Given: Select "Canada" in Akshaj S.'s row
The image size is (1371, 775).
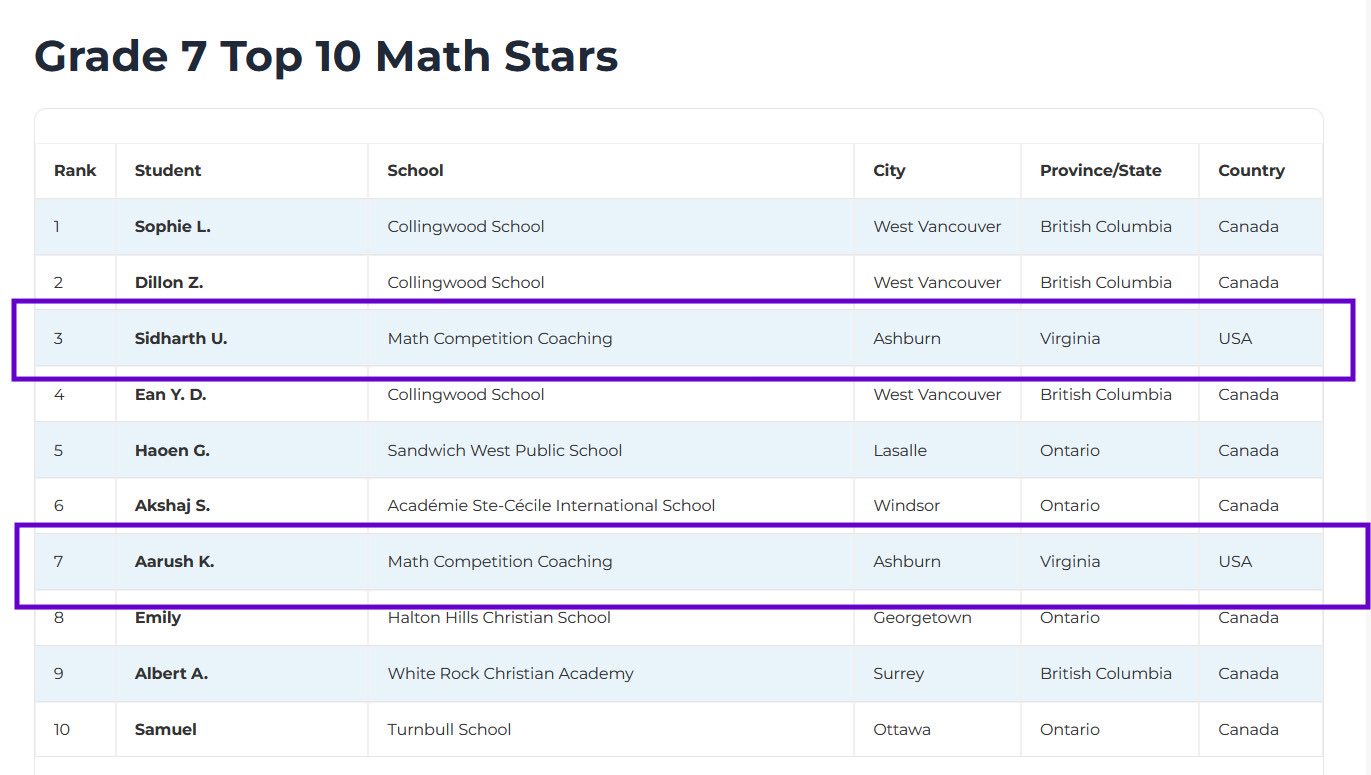Looking at the screenshot, I should tap(1248, 505).
